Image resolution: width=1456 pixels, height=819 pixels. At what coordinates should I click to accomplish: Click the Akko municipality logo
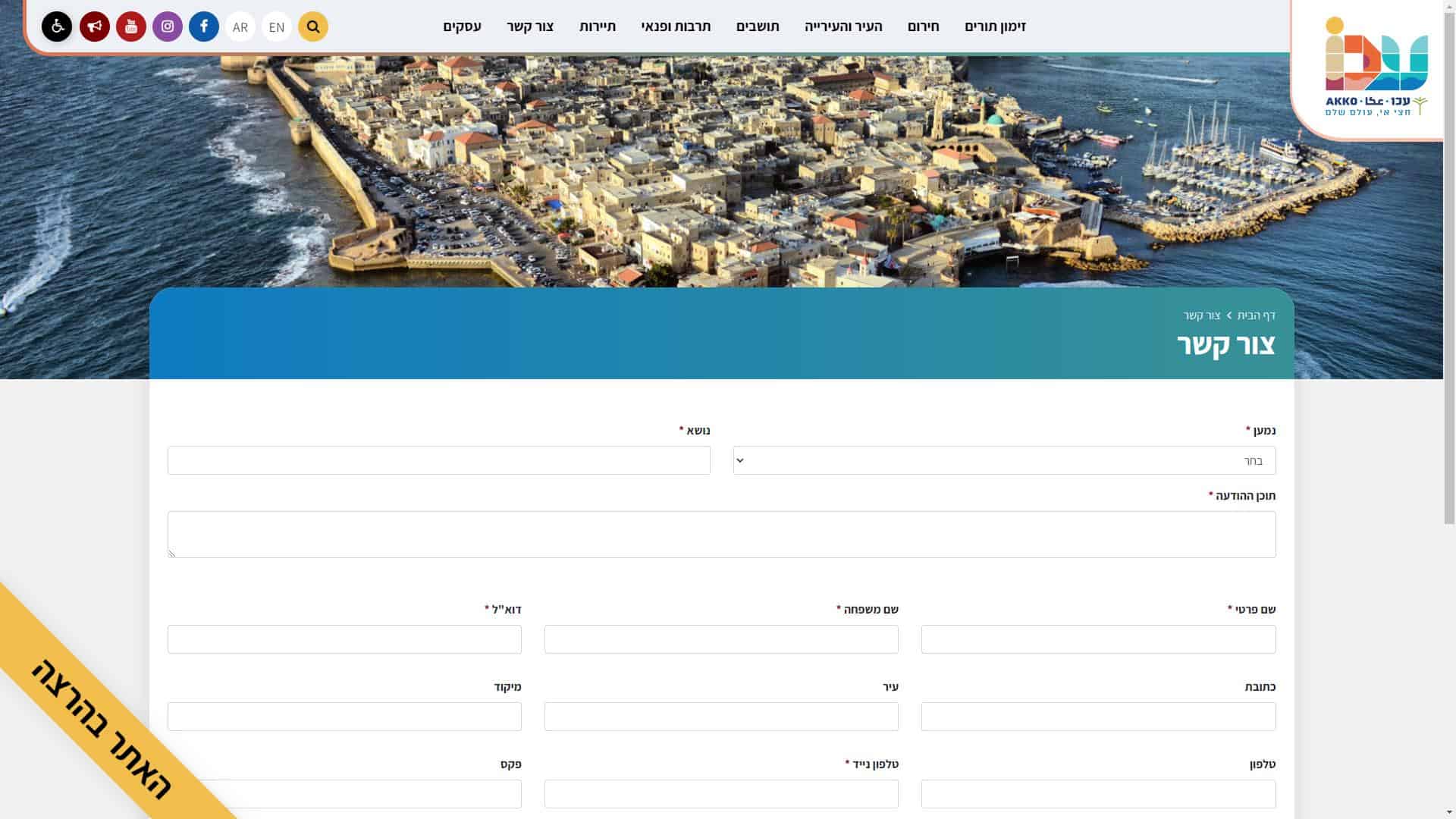tap(1376, 67)
